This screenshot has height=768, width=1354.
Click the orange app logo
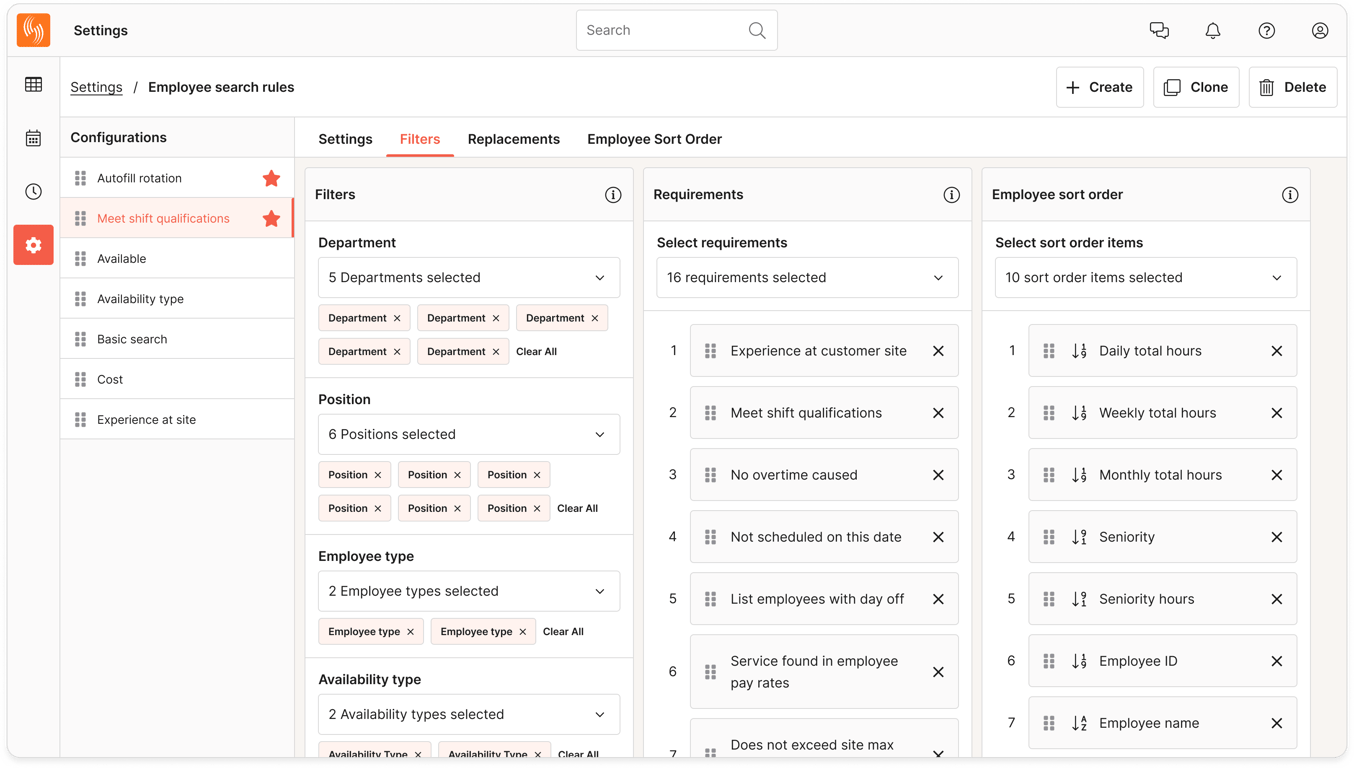[33, 30]
